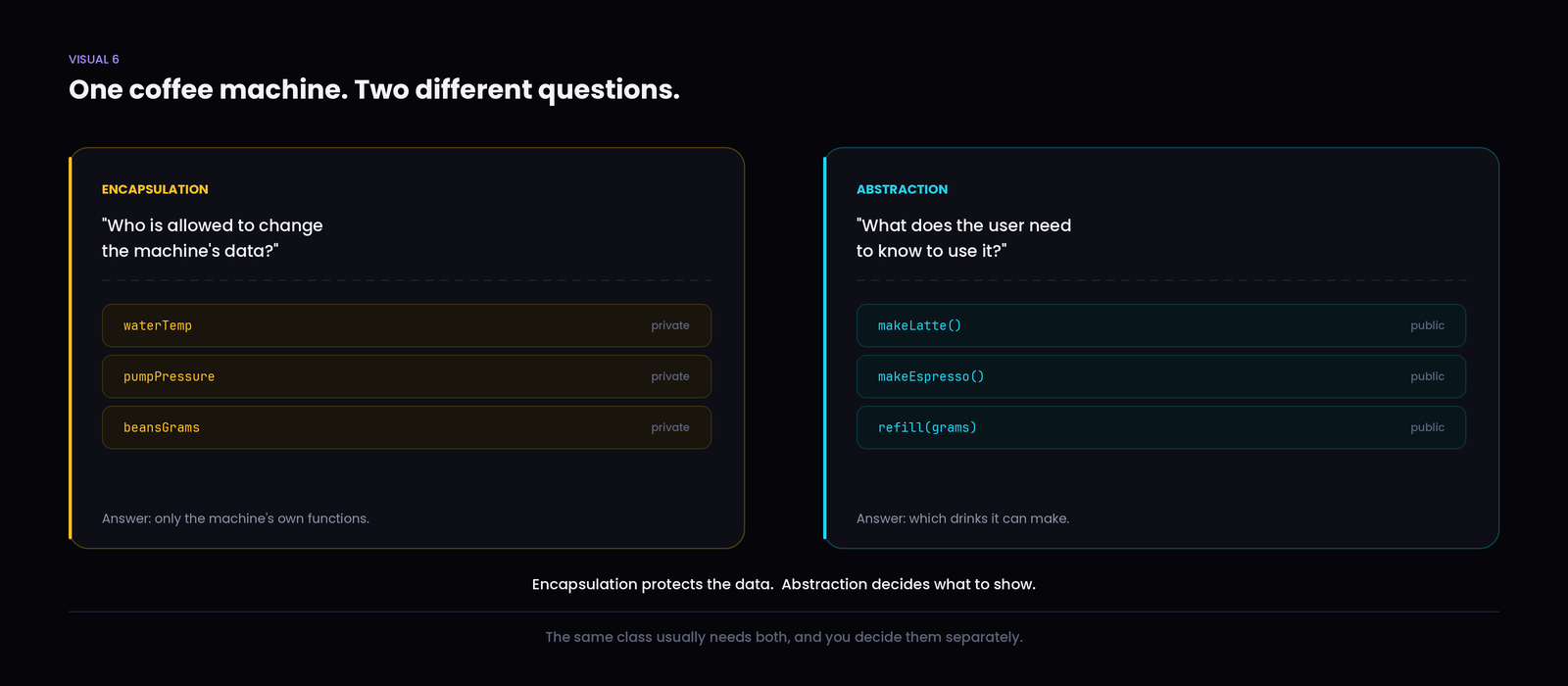Click the ENCAPSULATION card heading
The width and height of the screenshot is (1568, 686).
pyautogui.click(x=155, y=189)
